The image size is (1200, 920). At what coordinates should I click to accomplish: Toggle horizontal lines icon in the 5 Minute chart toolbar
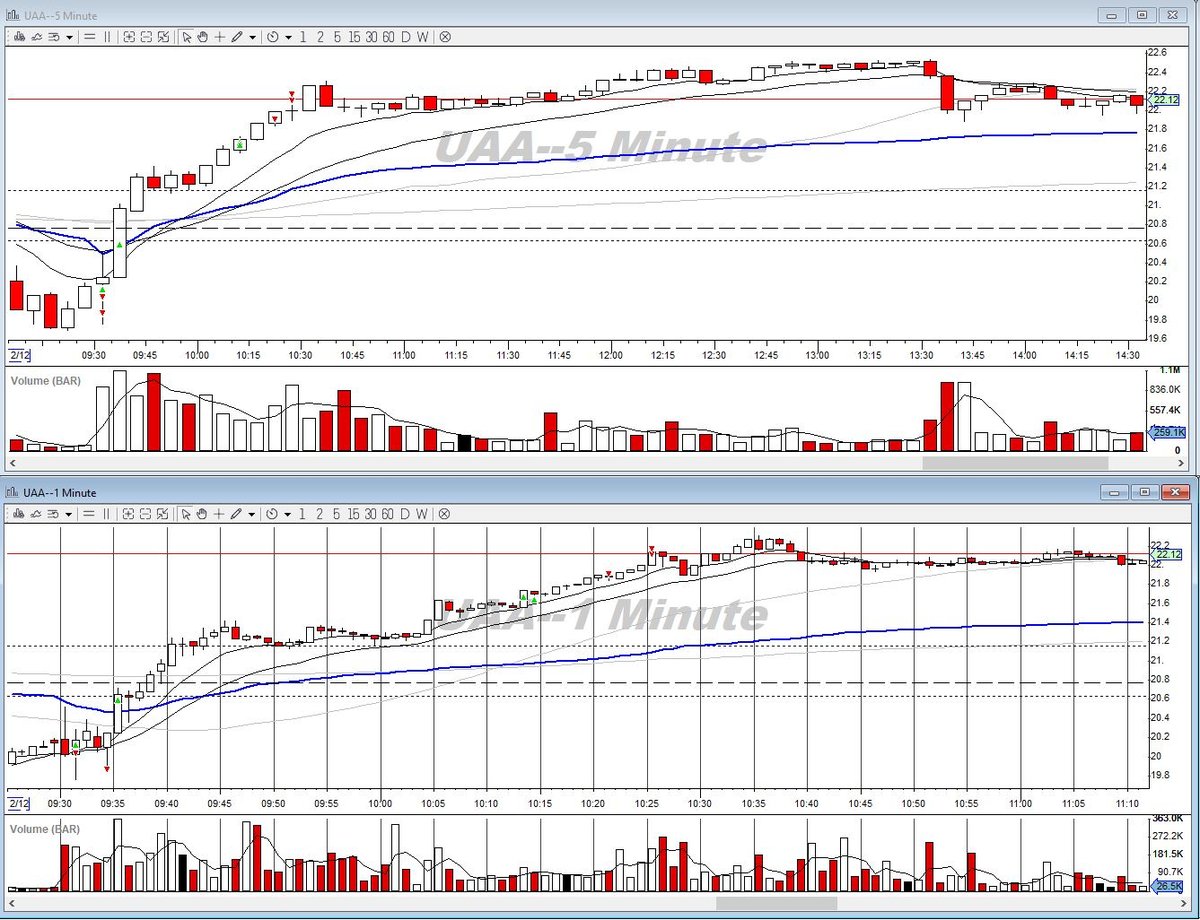89,37
